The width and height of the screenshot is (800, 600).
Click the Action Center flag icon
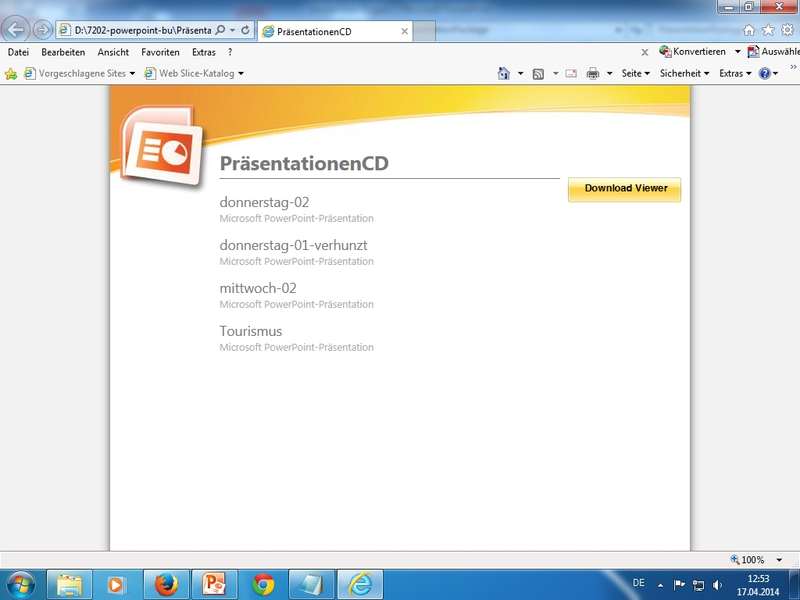679,585
